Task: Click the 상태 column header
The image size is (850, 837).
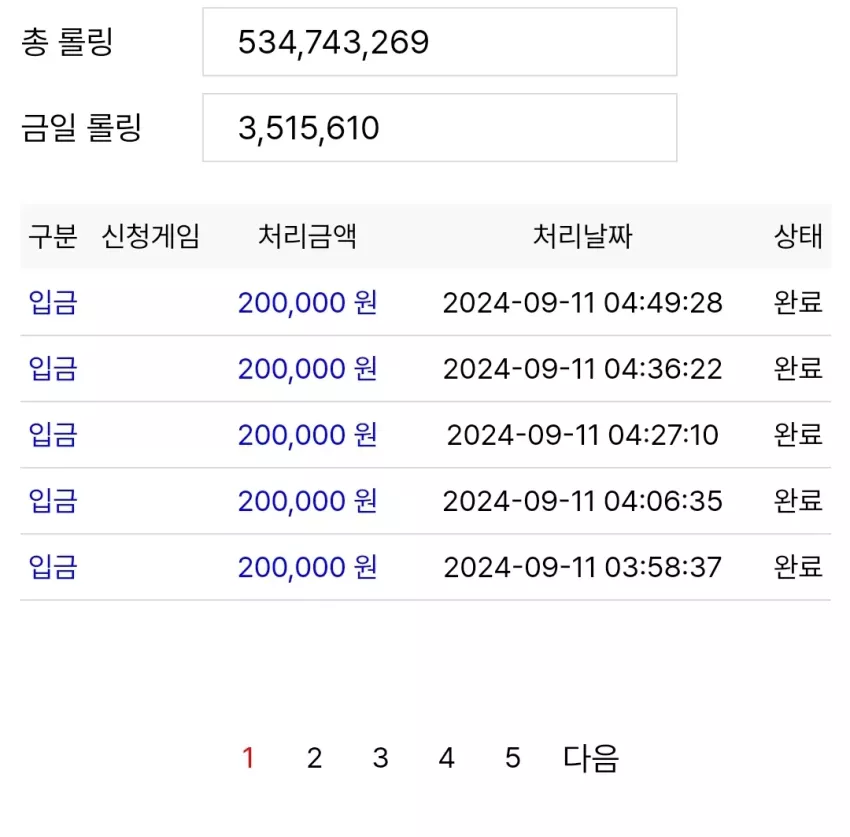Action: click(x=799, y=236)
